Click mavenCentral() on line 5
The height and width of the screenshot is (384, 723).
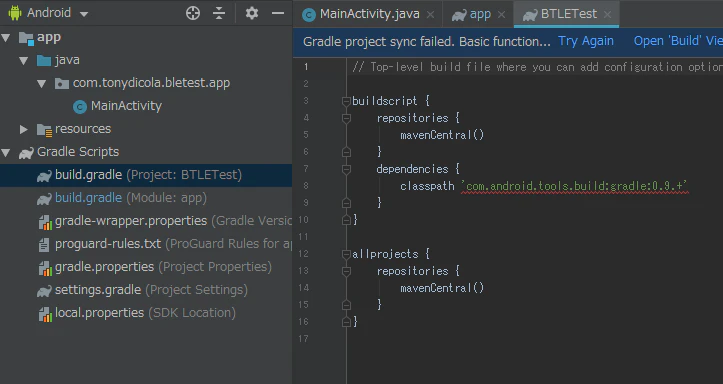pyautogui.click(x=442, y=135)
